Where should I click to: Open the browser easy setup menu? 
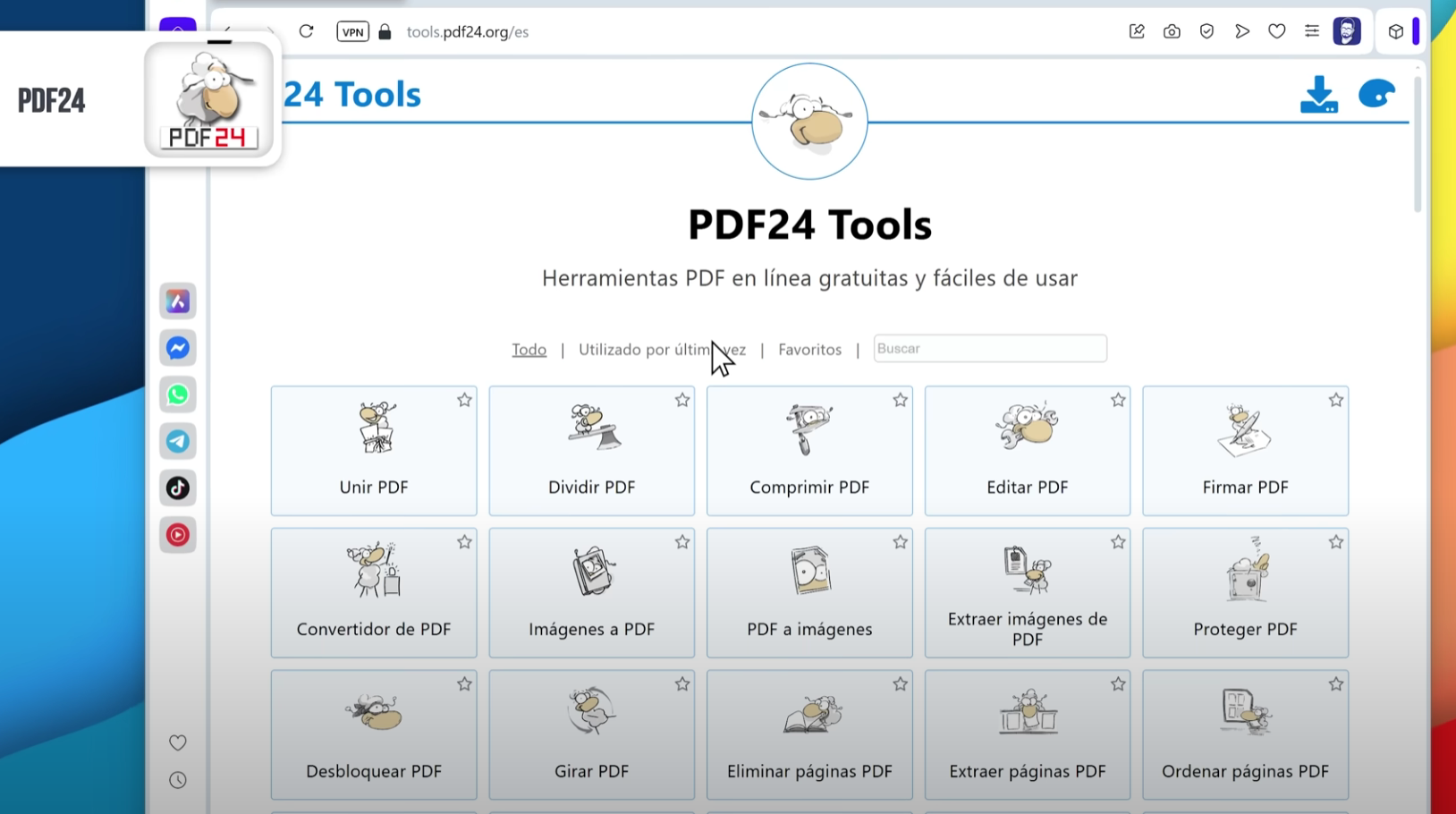(x=1311, y=32)
